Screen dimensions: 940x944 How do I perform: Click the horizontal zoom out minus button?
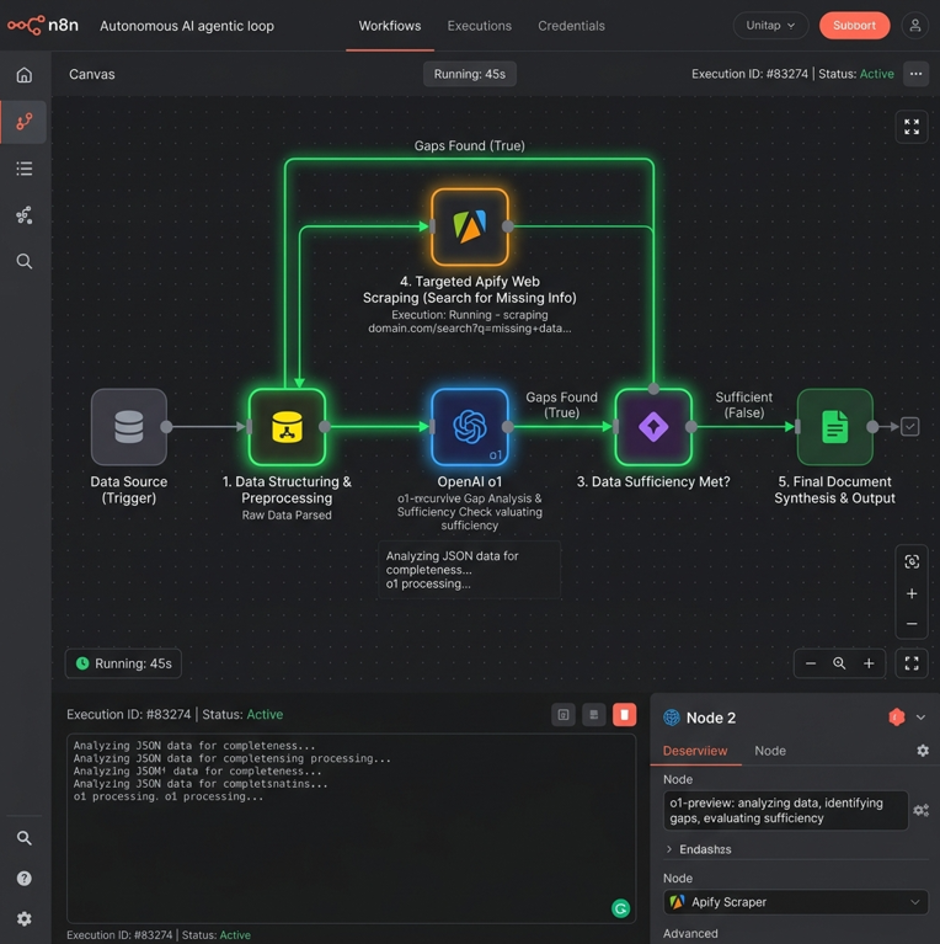coord(811,663)
